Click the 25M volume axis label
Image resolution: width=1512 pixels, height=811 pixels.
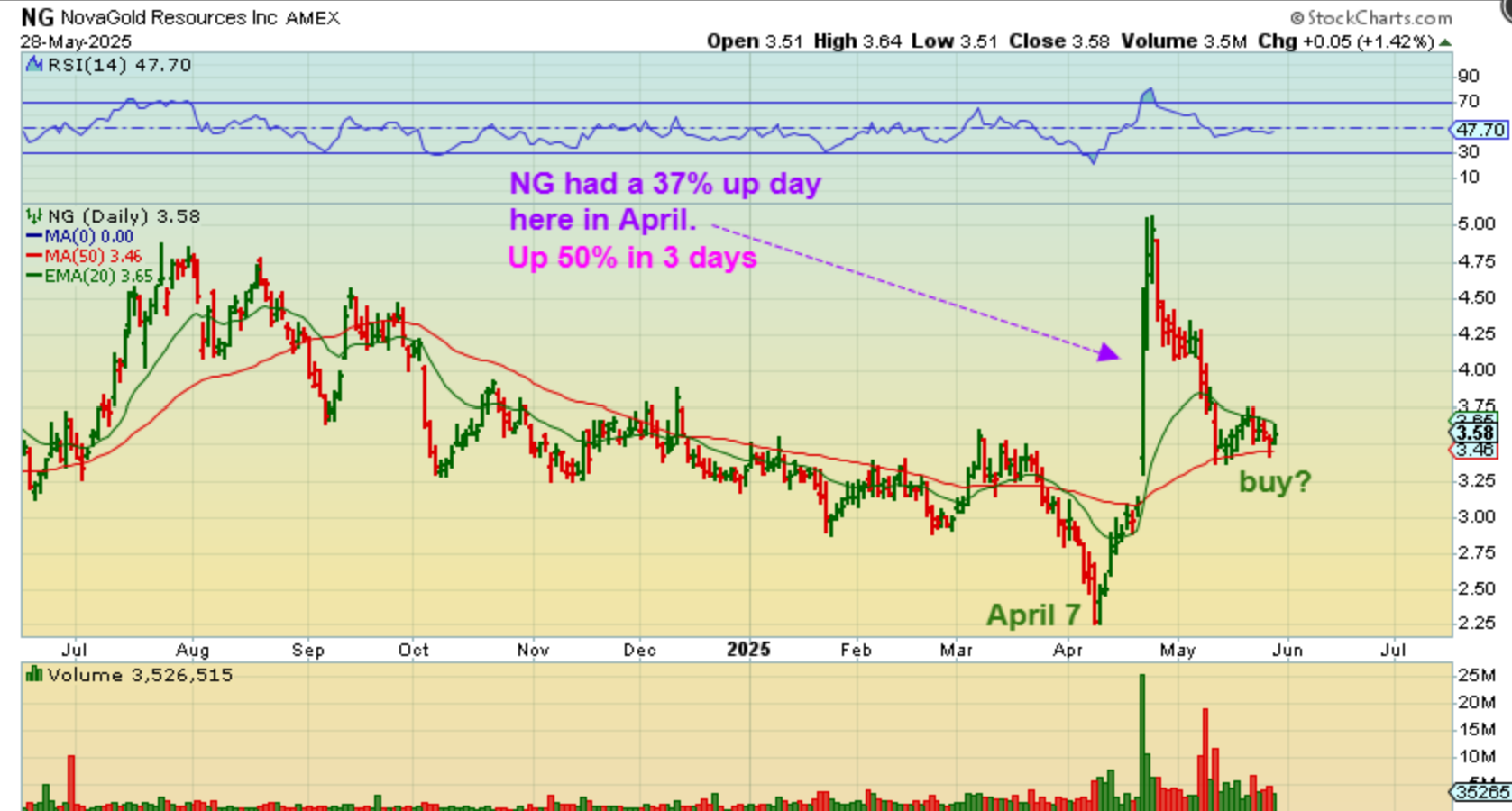[1476, 675]
